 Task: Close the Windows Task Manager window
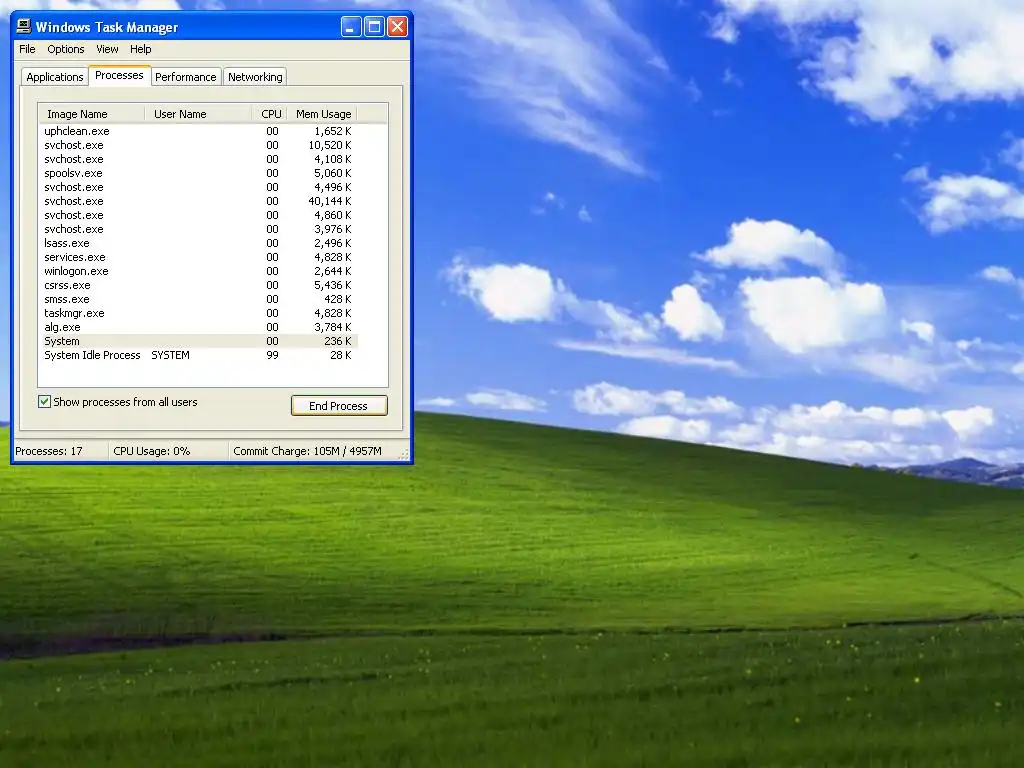point(397,27)
